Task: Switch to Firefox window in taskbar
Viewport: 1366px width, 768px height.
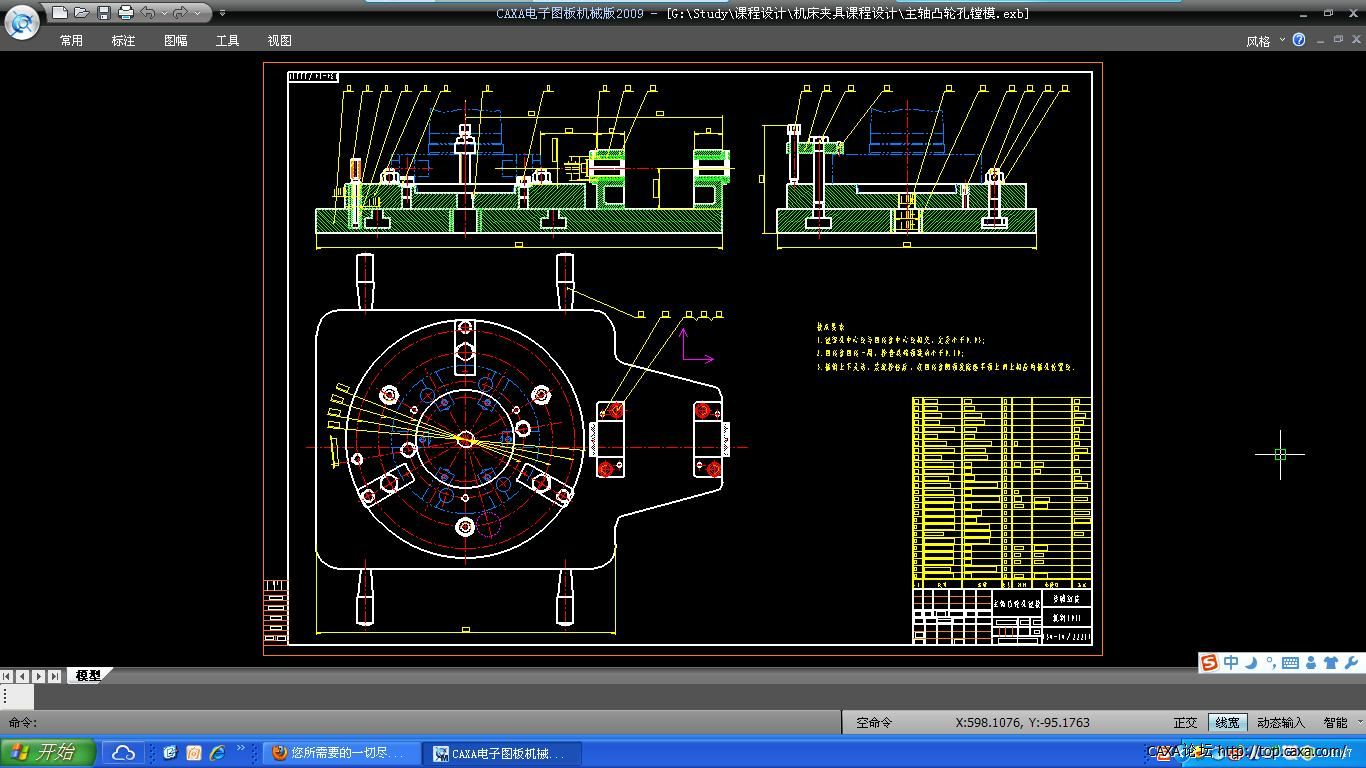Action: (340, 753)
